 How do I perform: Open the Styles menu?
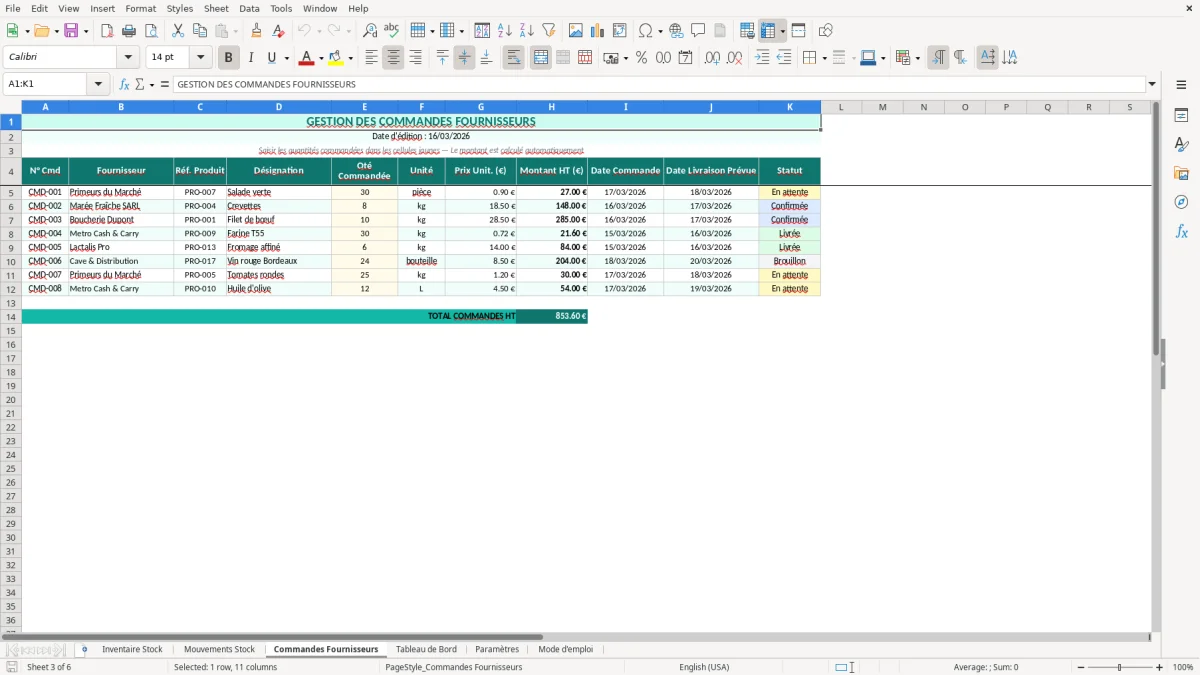pos(180,8)
